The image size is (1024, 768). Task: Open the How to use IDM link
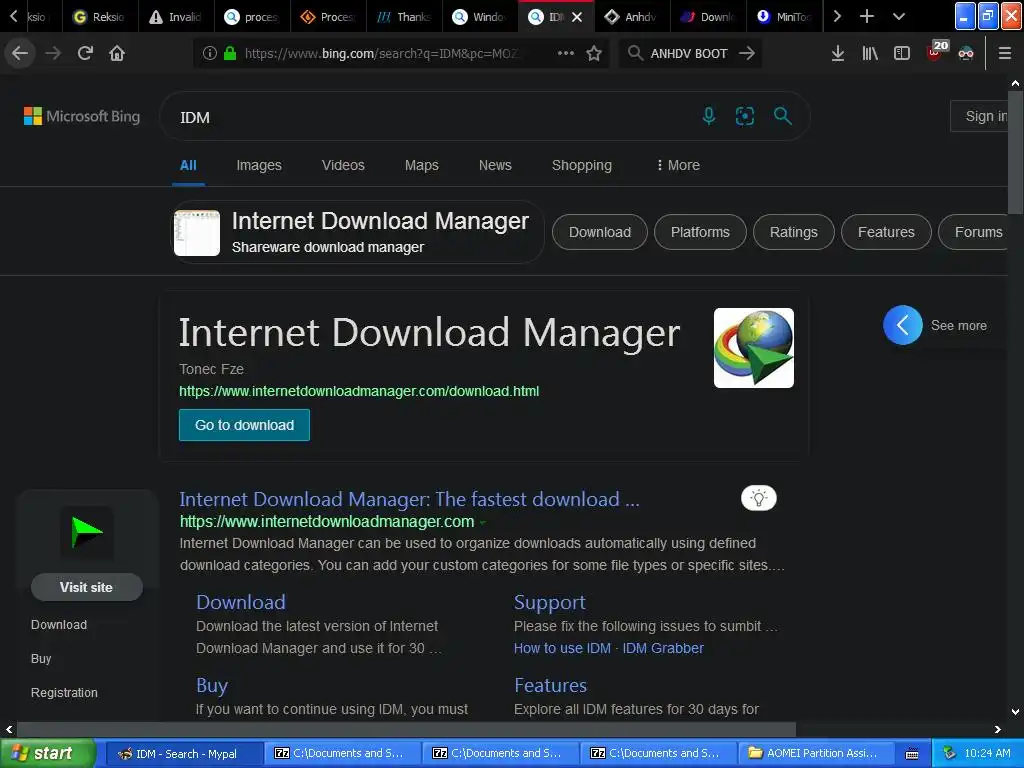(562, 648)
